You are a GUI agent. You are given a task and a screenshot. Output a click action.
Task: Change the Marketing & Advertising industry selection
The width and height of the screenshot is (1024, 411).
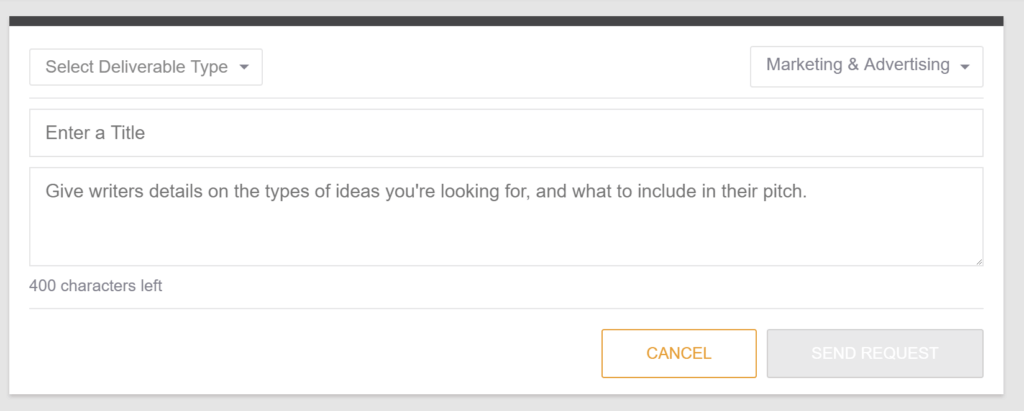click(866, 66)
